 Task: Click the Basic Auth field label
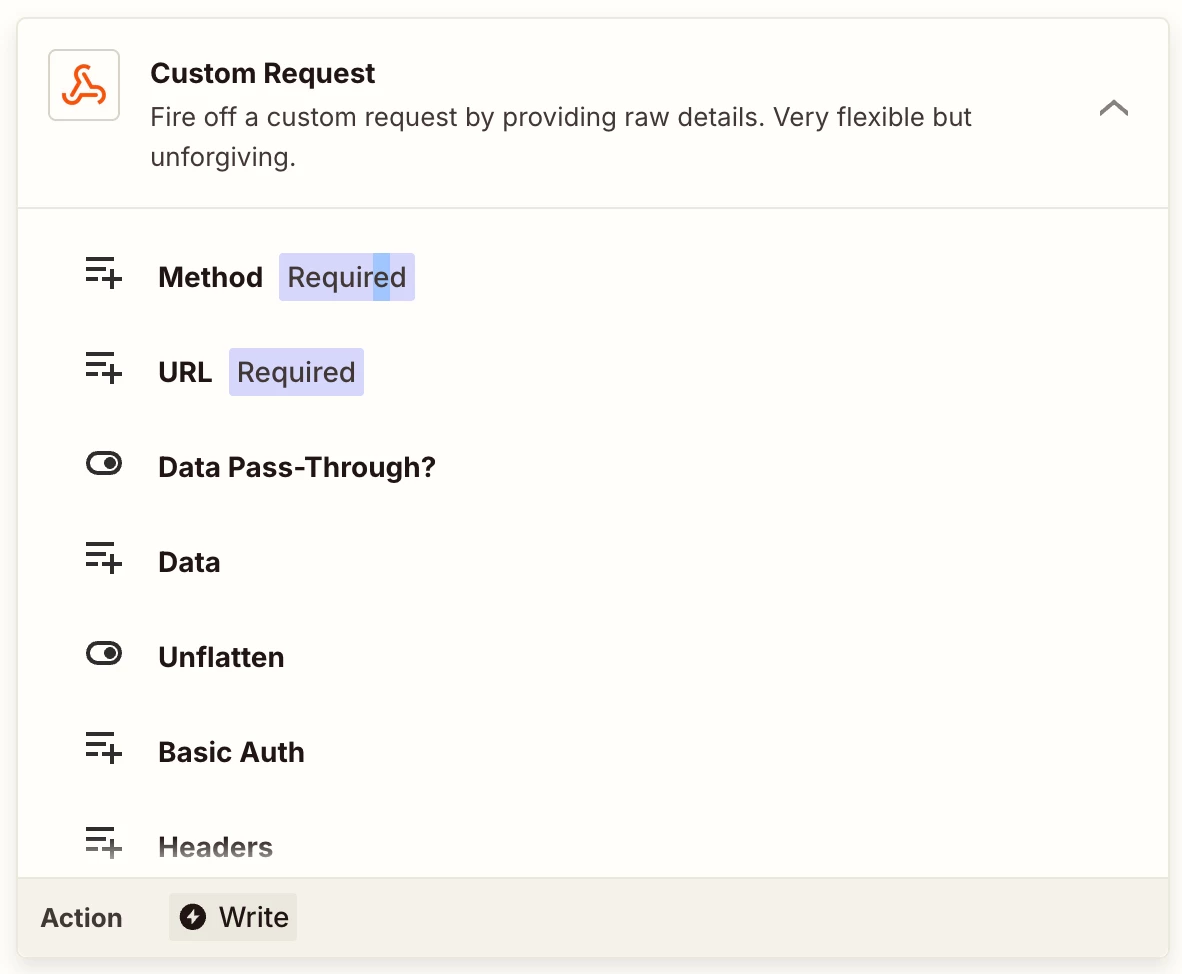tap(231, 752)
